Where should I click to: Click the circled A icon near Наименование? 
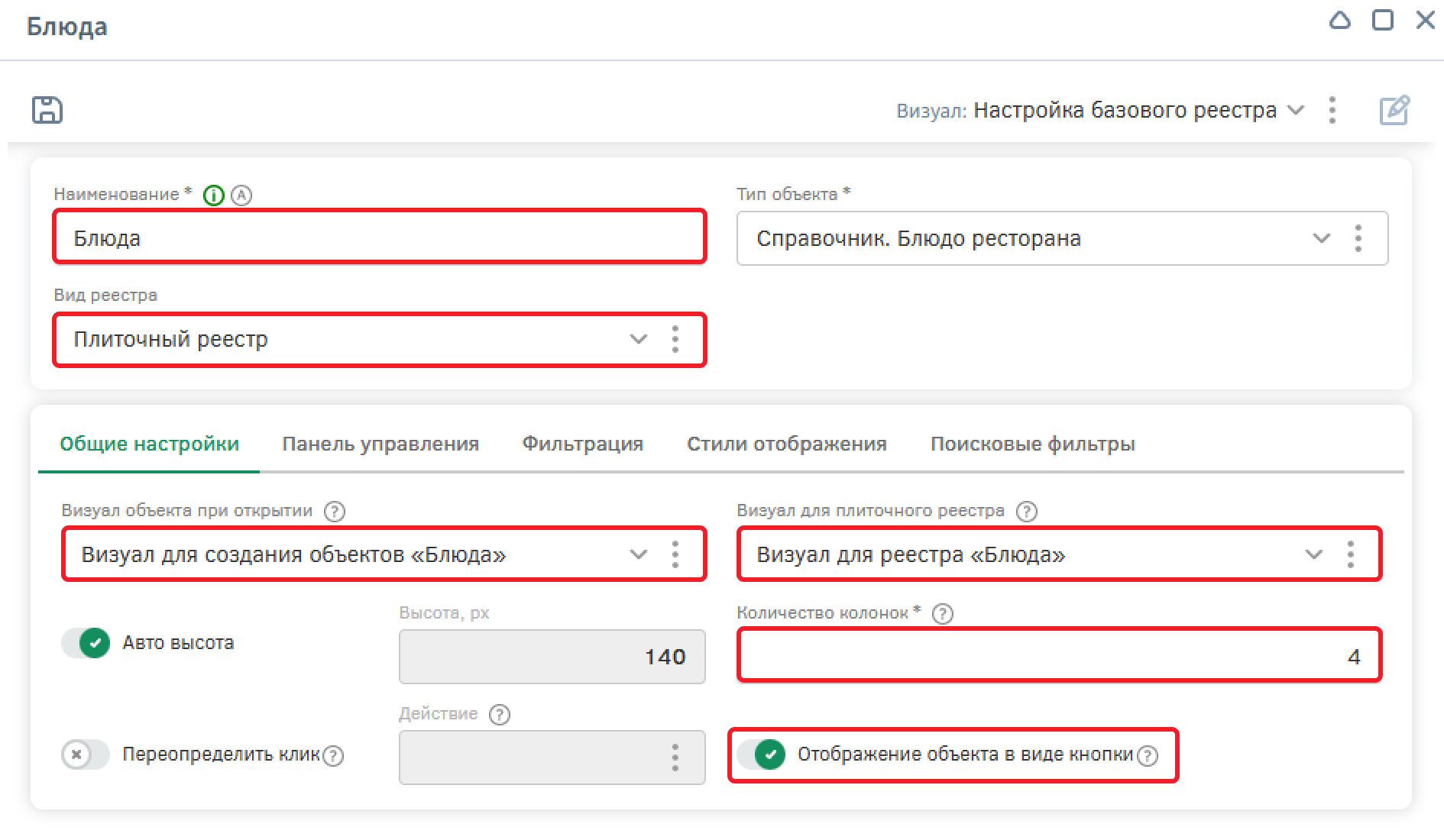click(x=241, y=195)
